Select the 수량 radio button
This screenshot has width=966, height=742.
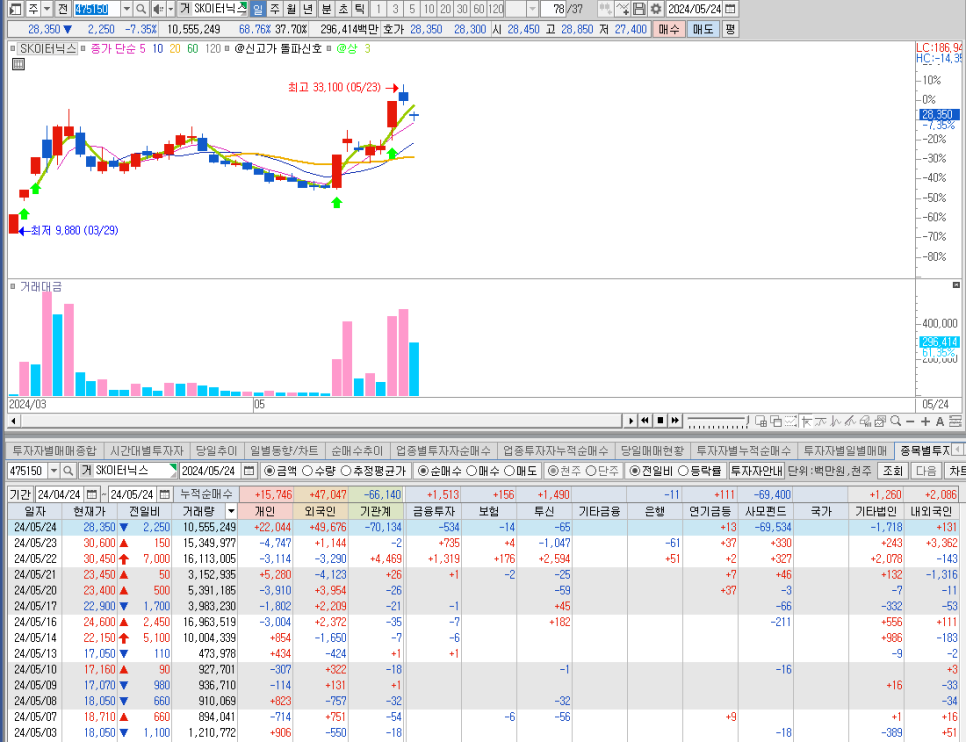307,471
